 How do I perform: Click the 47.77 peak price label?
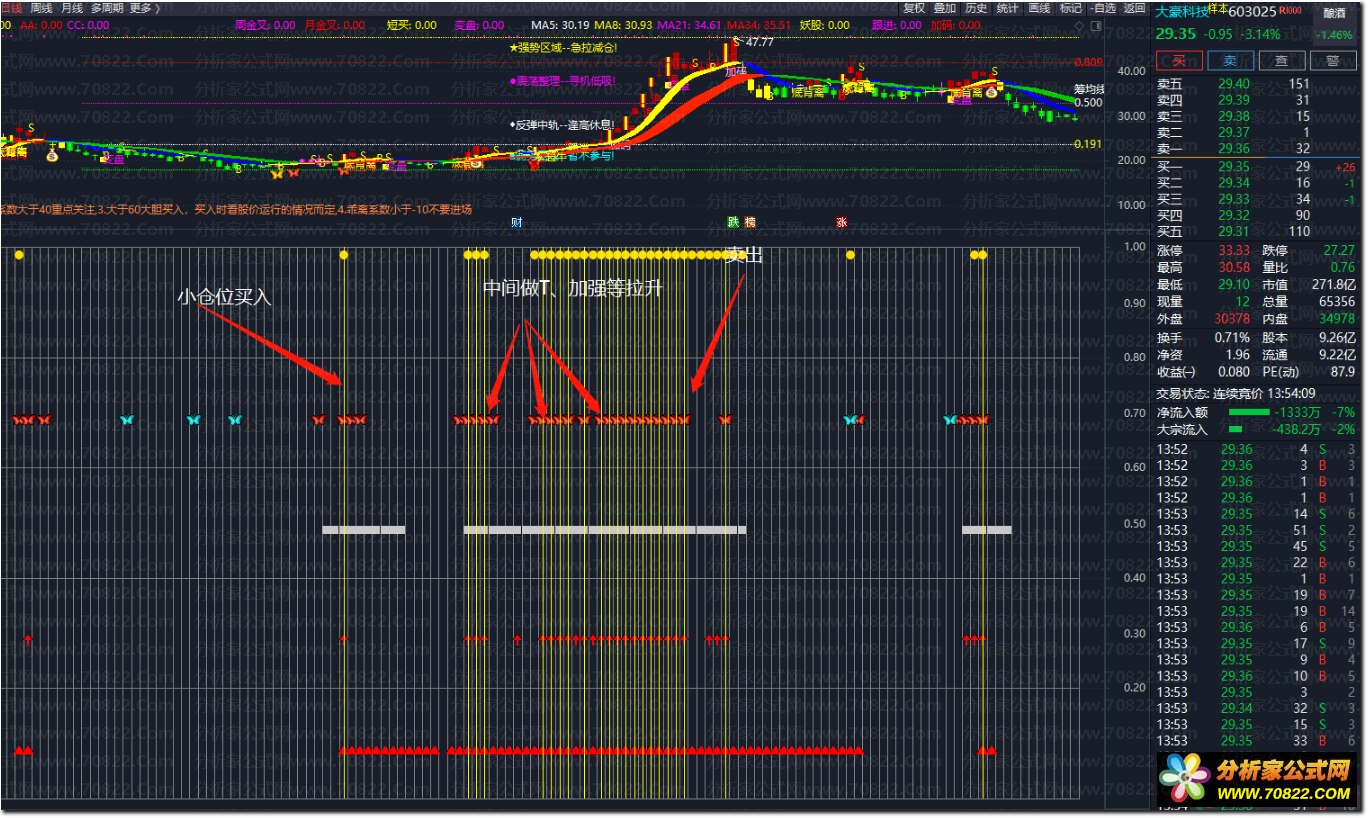point(759,42)
